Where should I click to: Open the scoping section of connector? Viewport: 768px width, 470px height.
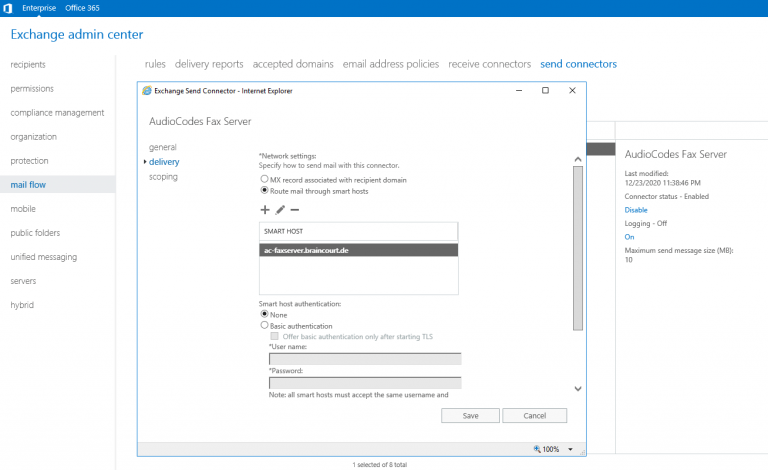pyautogui.click(x=163, y=176)
